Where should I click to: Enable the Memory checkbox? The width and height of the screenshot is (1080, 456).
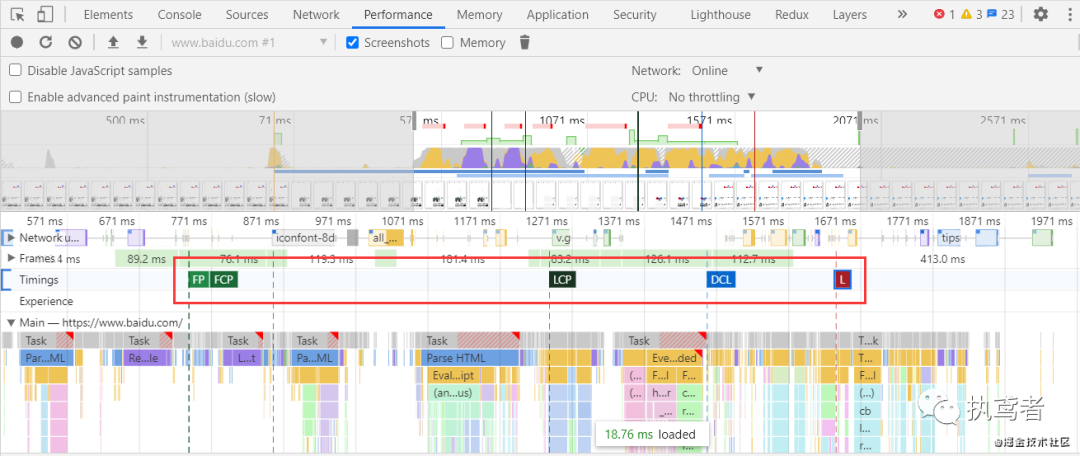[x=447, y=43]
